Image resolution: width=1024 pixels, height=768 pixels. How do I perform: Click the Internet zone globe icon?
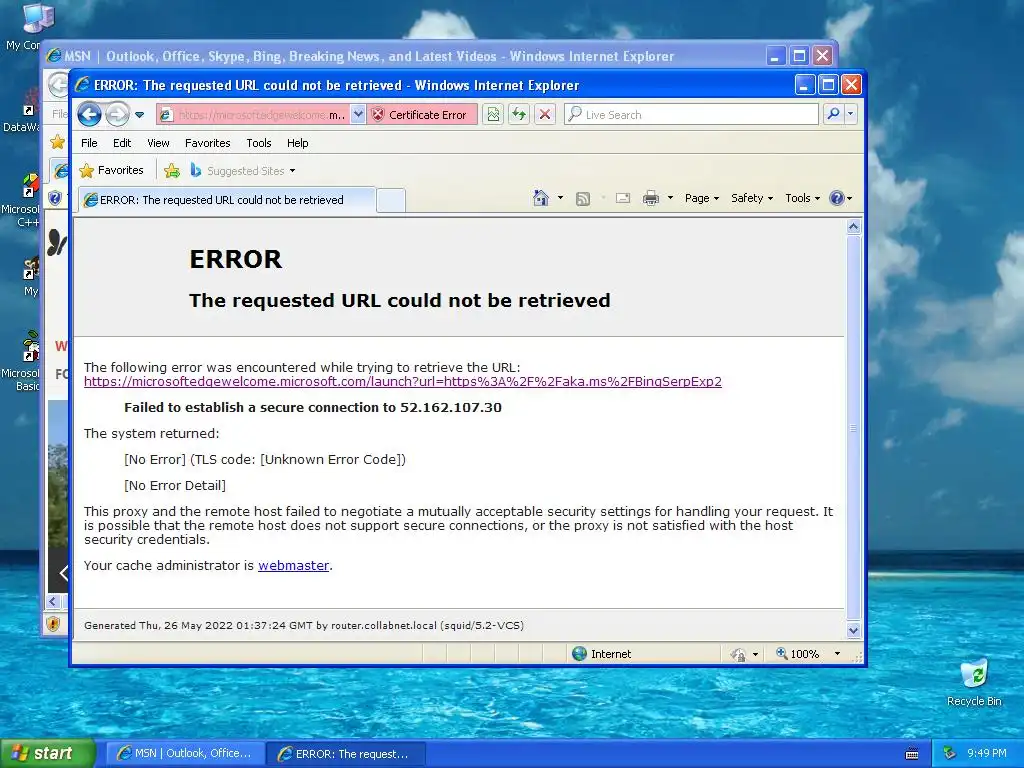[x=579, y=654]
